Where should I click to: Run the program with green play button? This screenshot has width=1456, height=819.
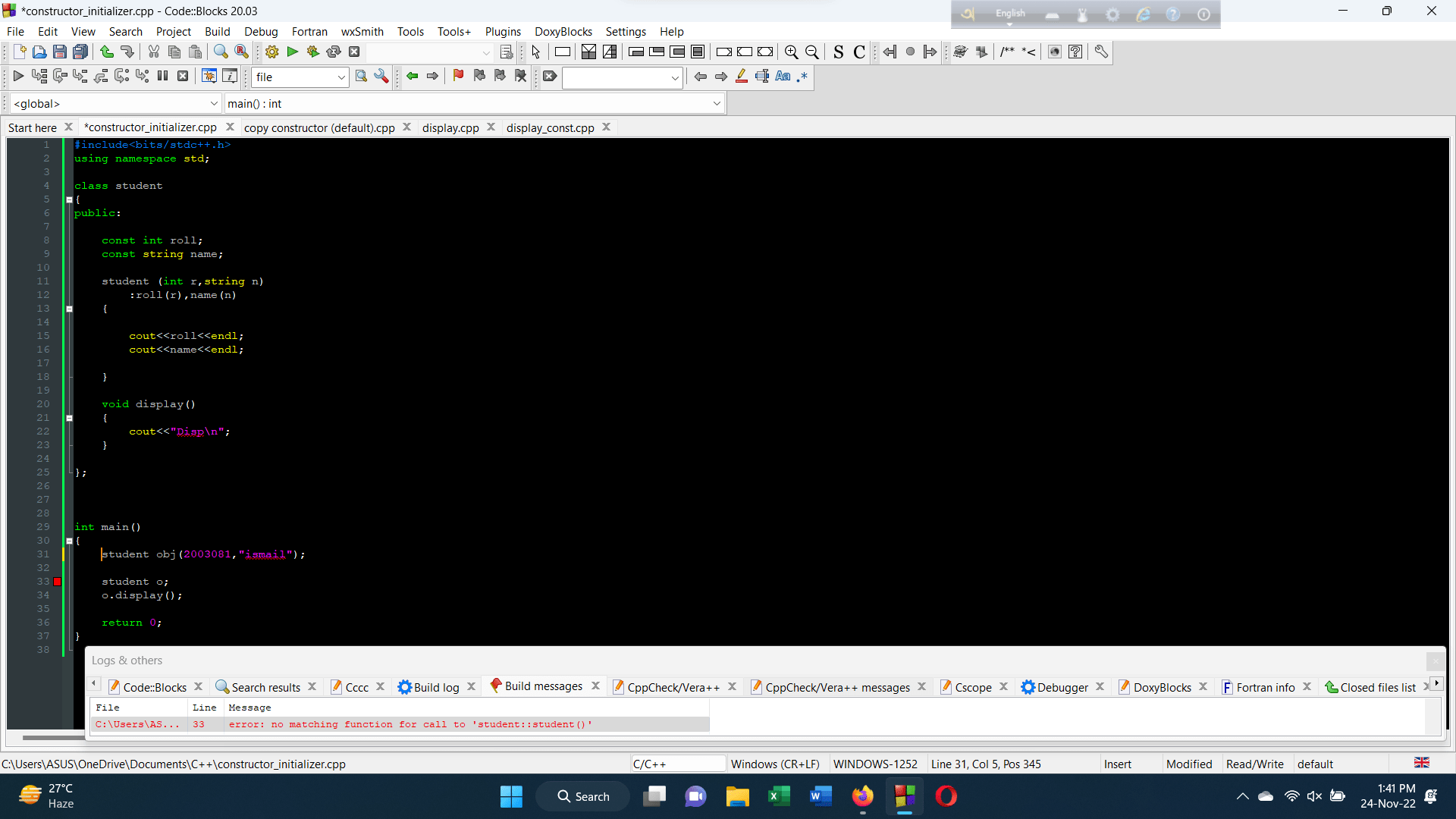coord(293,52)
